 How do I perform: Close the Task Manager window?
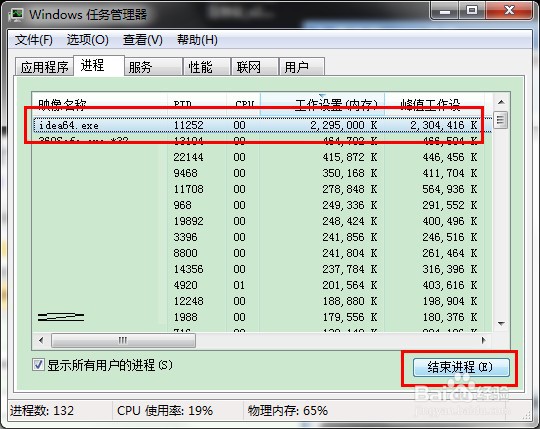click(509, 11)
